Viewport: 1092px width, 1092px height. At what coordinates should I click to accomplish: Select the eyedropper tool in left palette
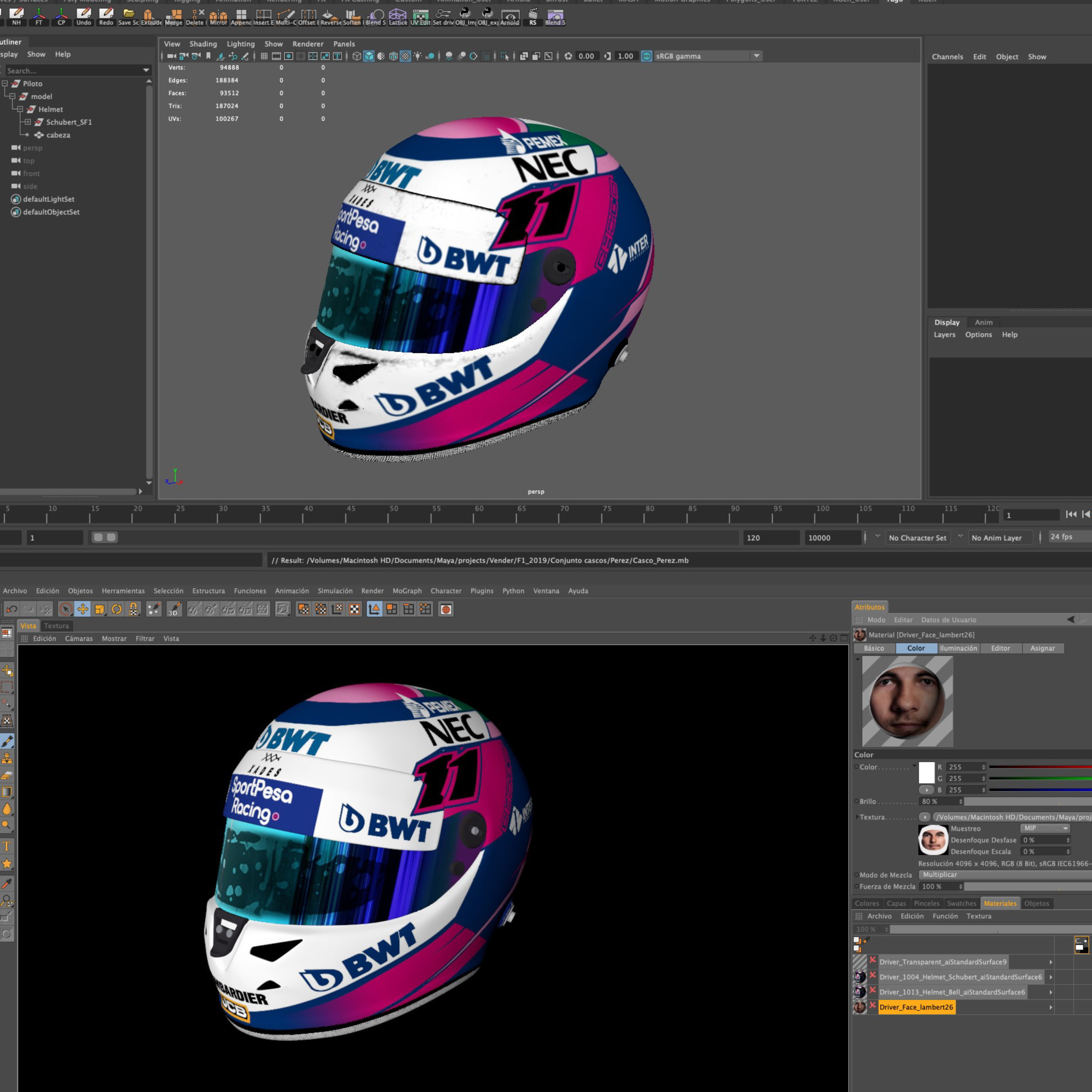7,883
